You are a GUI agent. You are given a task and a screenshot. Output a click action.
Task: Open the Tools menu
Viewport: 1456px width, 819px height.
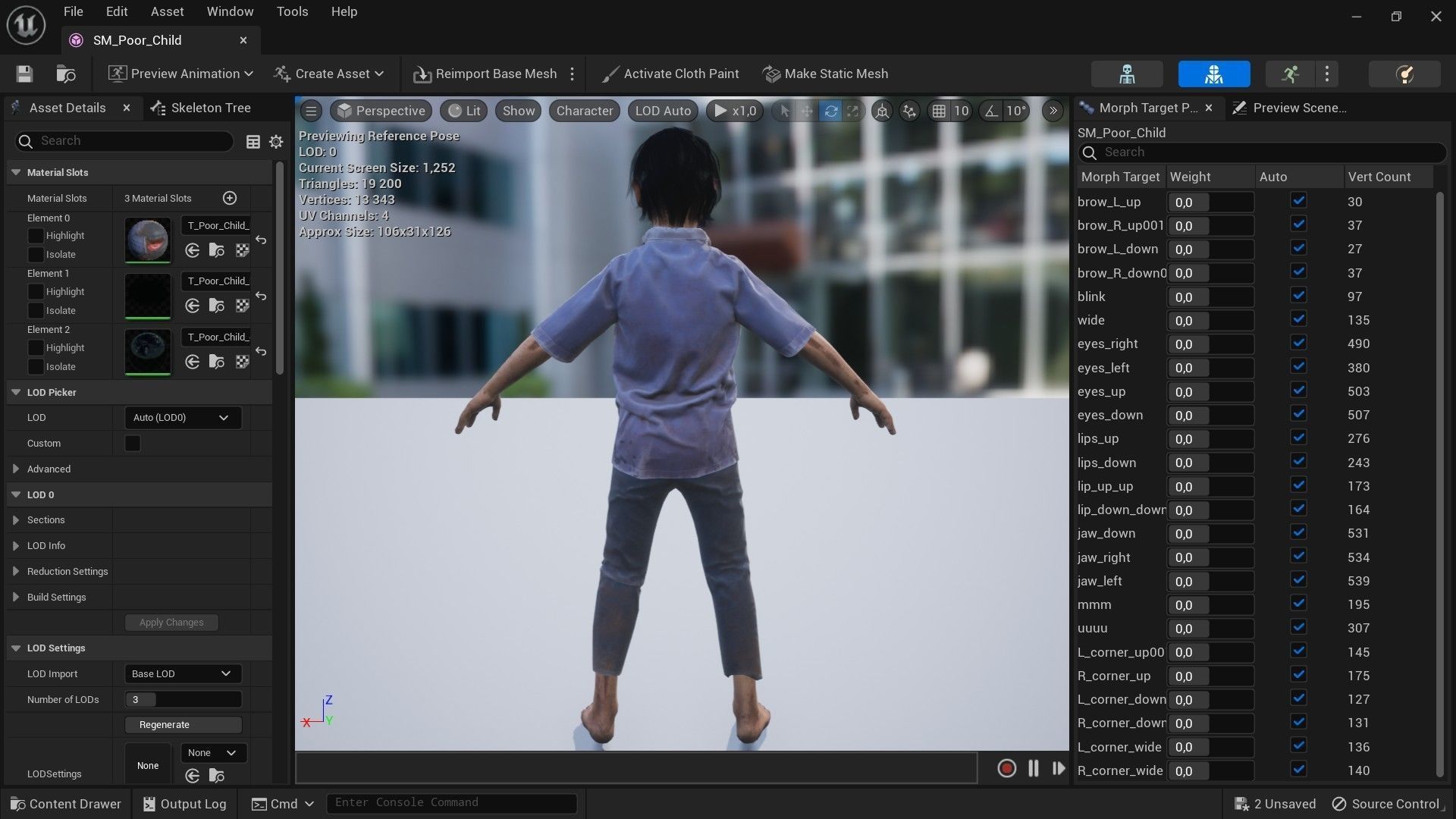tap(292, 11)
